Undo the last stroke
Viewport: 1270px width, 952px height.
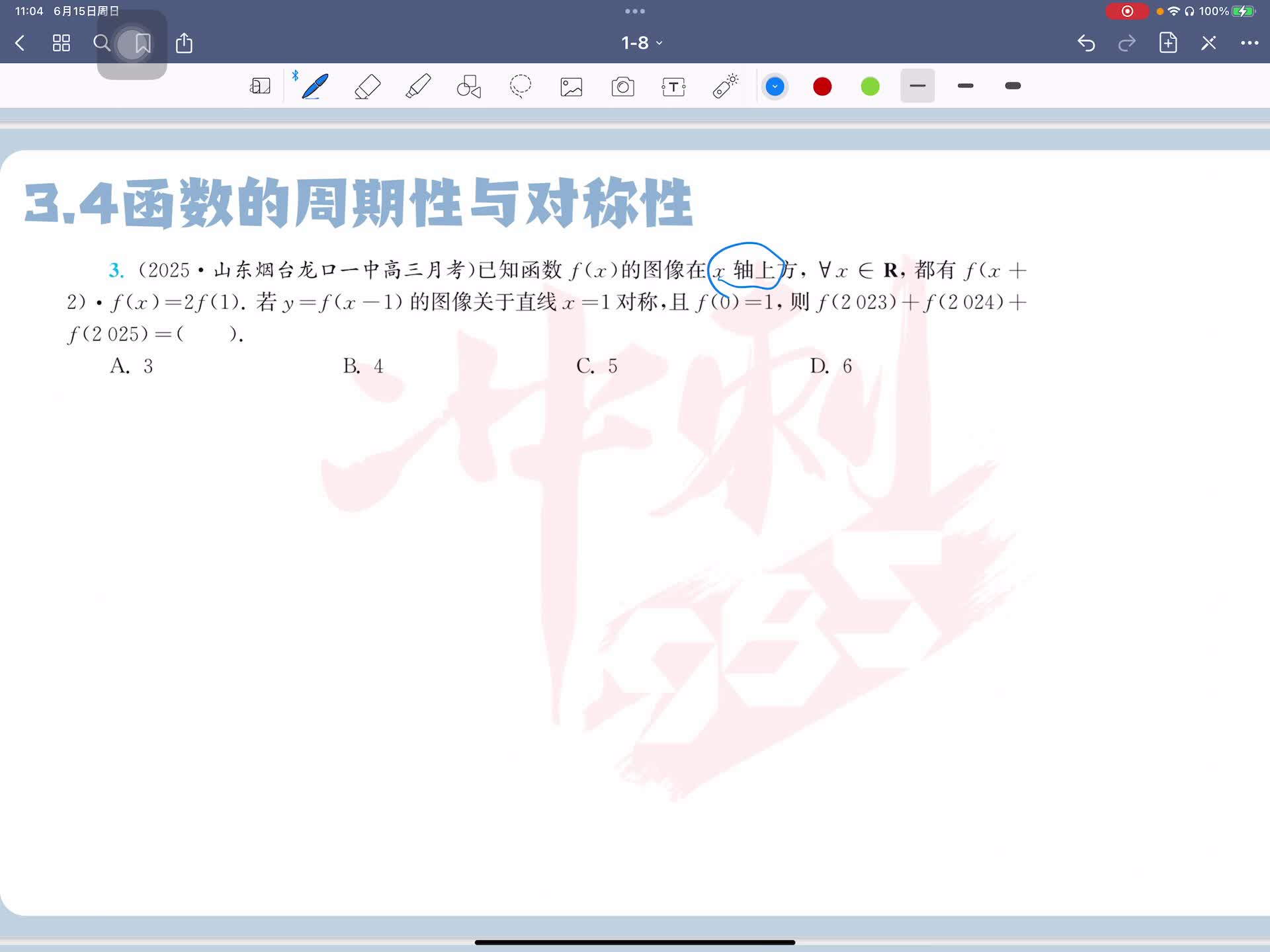click(x=1086, y=44)
